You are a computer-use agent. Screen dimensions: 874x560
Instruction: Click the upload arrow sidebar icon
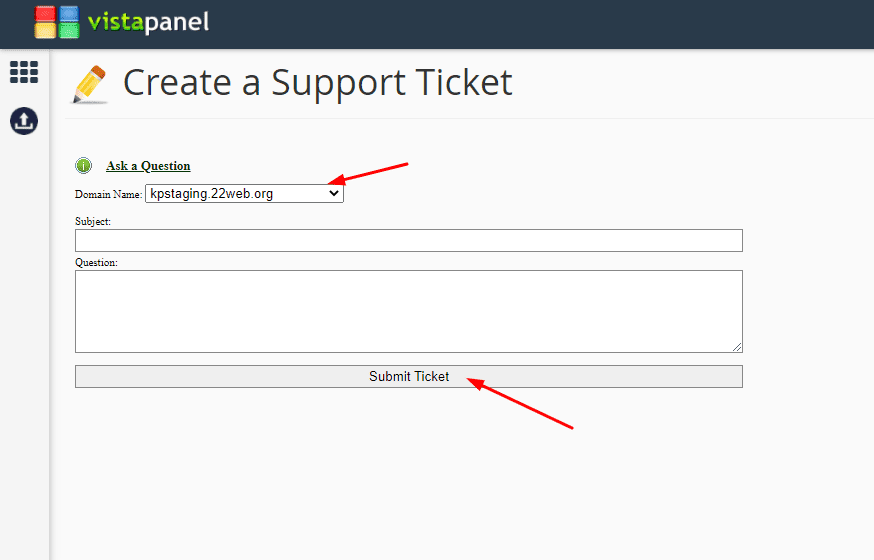tap(24, 121)
